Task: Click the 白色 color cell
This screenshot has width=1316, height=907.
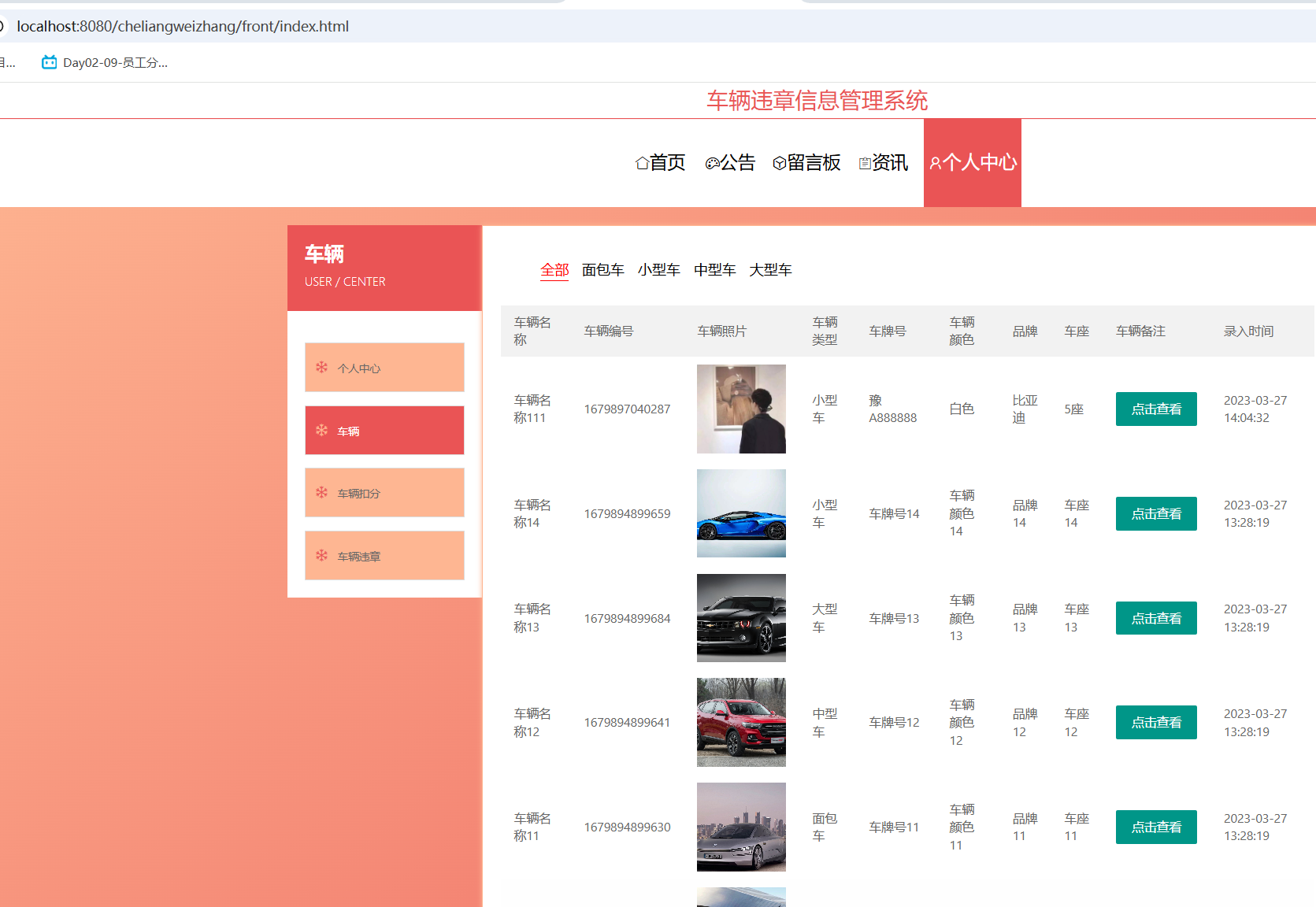Action: (x=962, y=409)
